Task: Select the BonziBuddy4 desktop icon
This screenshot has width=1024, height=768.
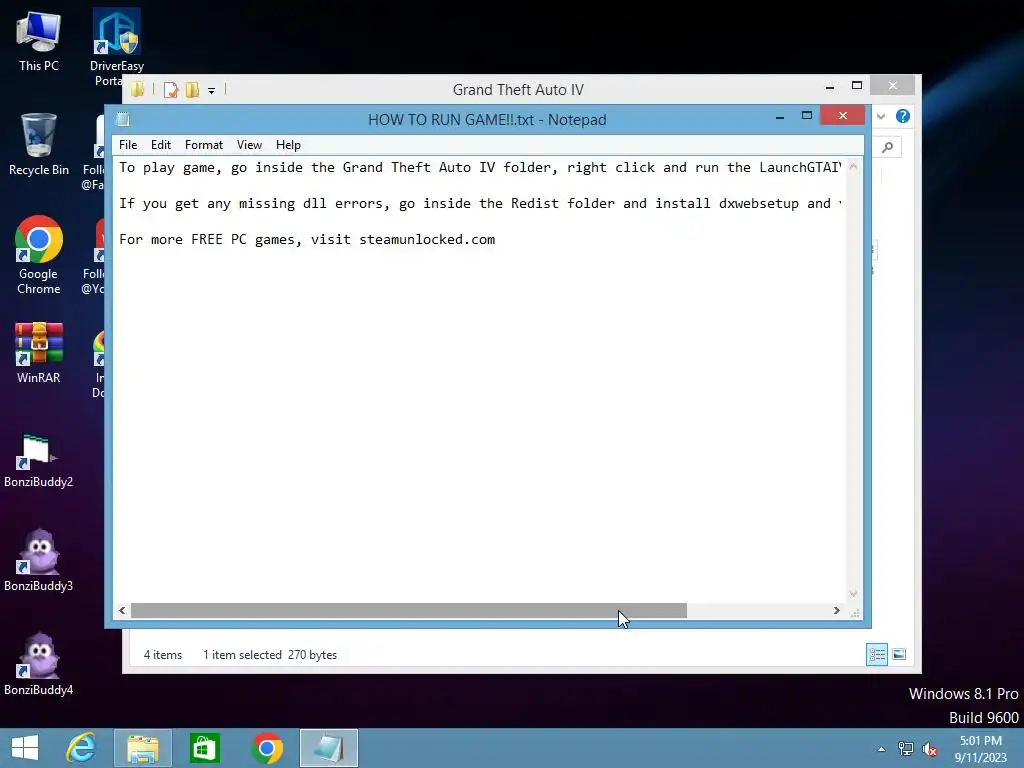Action: point(39,664)
